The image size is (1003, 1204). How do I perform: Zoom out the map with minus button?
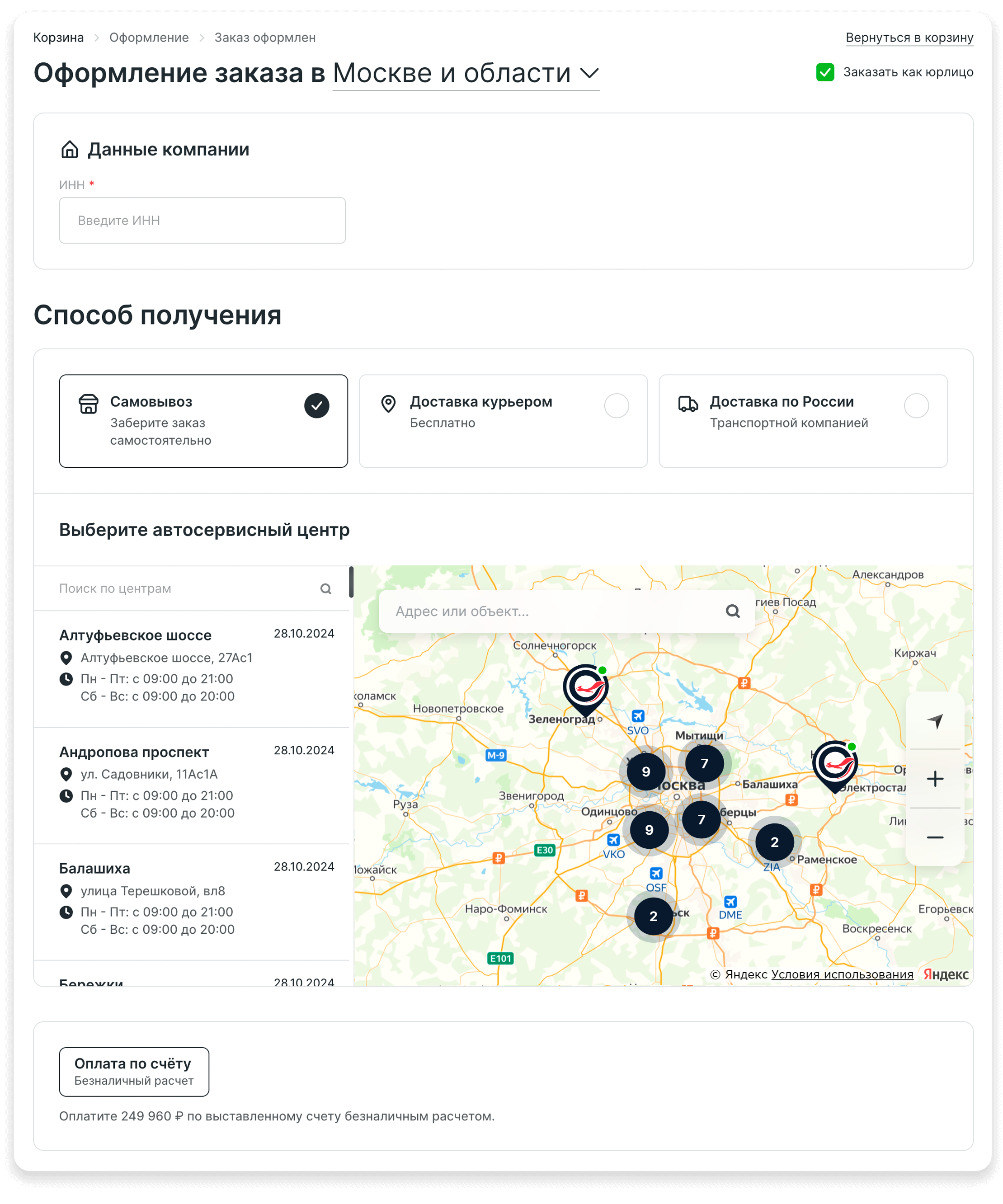[x=934, y=837]
